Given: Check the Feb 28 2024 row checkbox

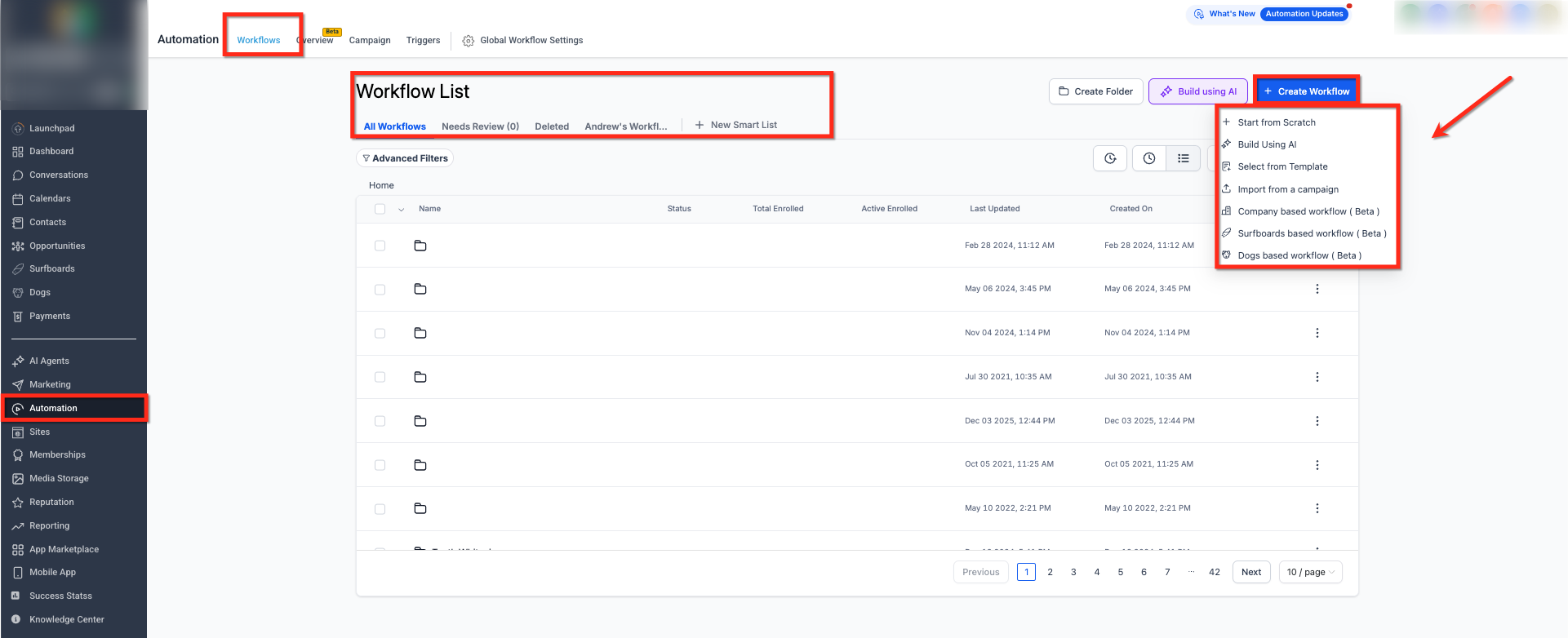Looking at the screenshot, I should (380, 246).
